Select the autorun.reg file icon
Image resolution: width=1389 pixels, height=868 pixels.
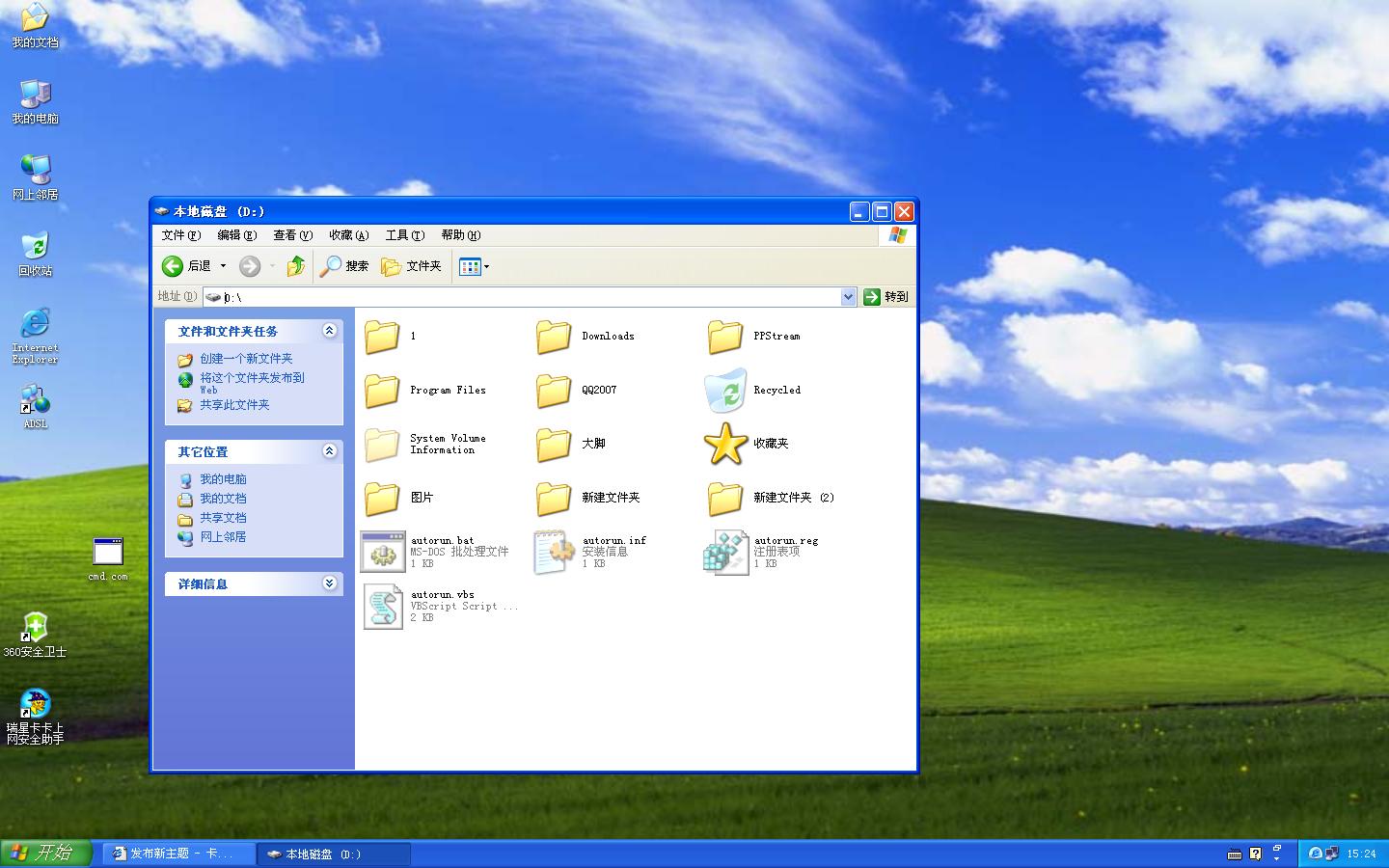tap(726, 553)
